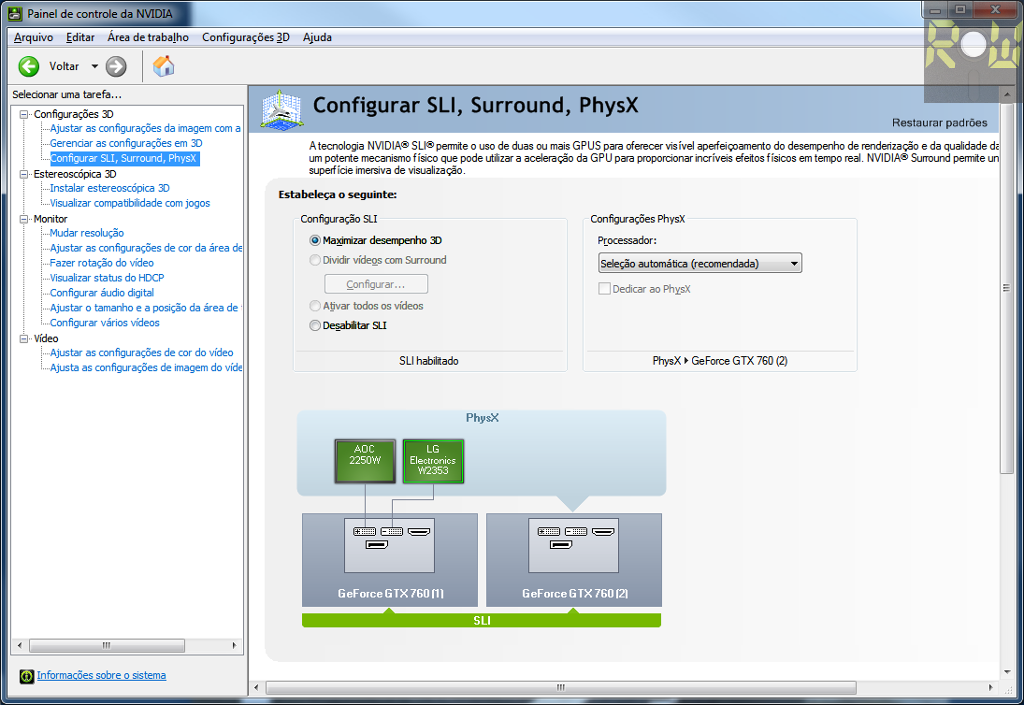Open Gerenciar as configurações em 3D
This screenshot has width=1024, height=705.
click(126, 143)
